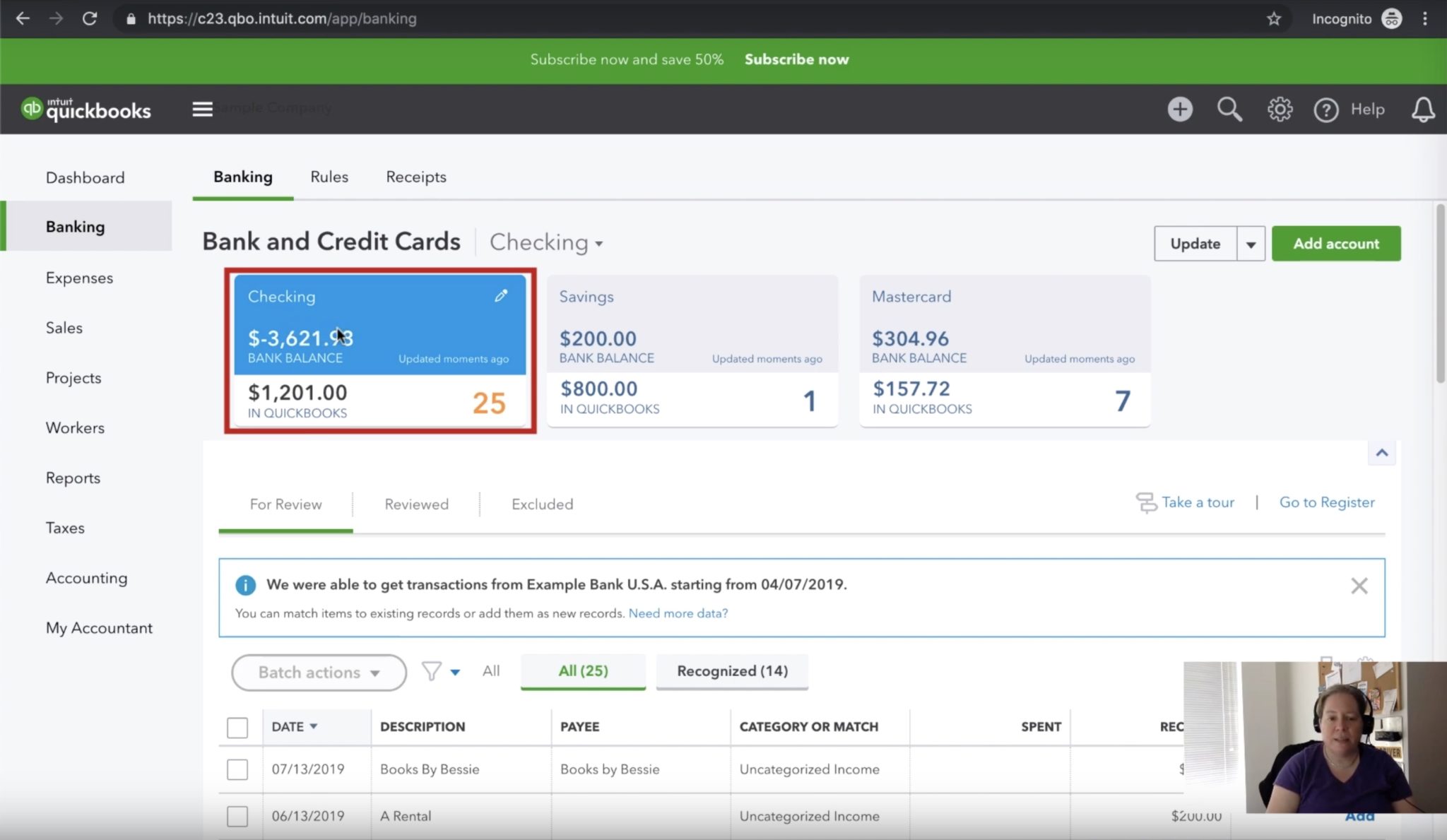This screenshot has width=1447, height=840.
Task: Click the plus Create icon
Action: (x=1179, y=109)
